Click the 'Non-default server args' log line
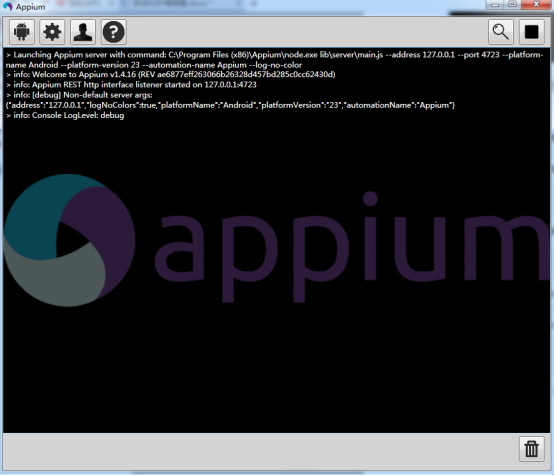 click(79, 95)
